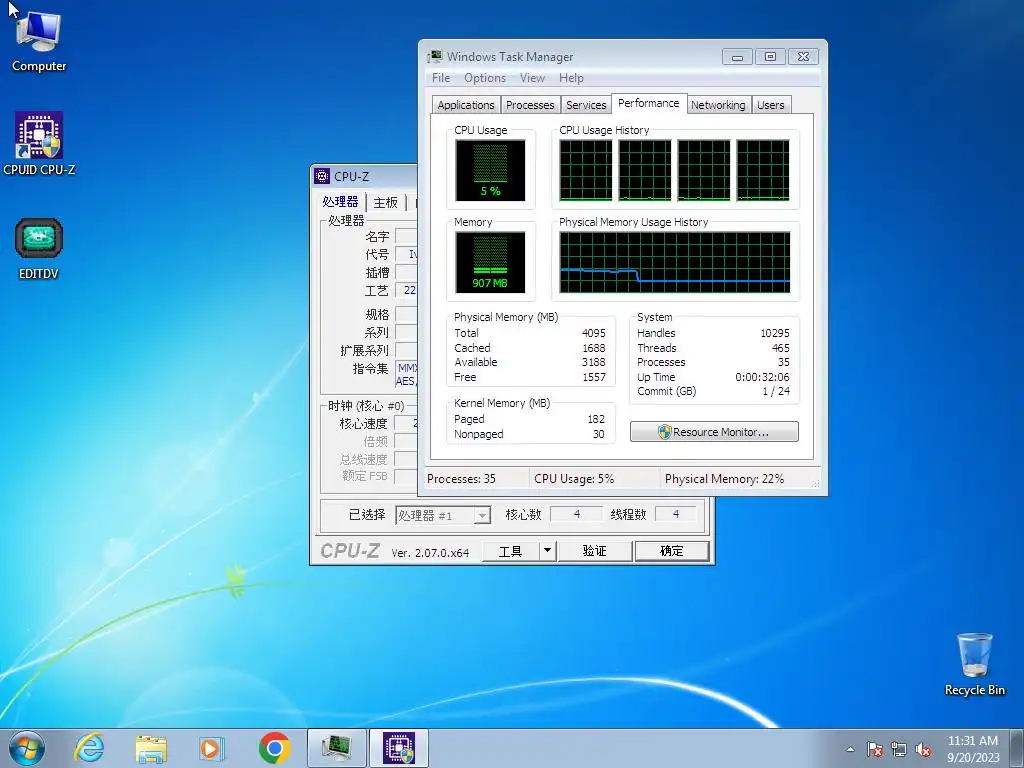
Task: Click the CPU-Z title bar icon
Action: pyautogui.click(x=322, y=176)
